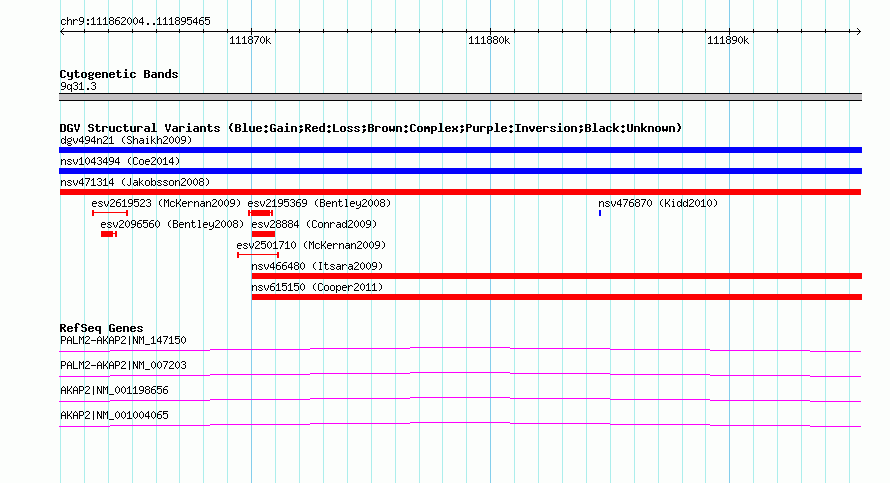Viewport: 890px width, 483px height.
Task: Click the magenta NM_147150 transcript line
Action: [460, 350]
